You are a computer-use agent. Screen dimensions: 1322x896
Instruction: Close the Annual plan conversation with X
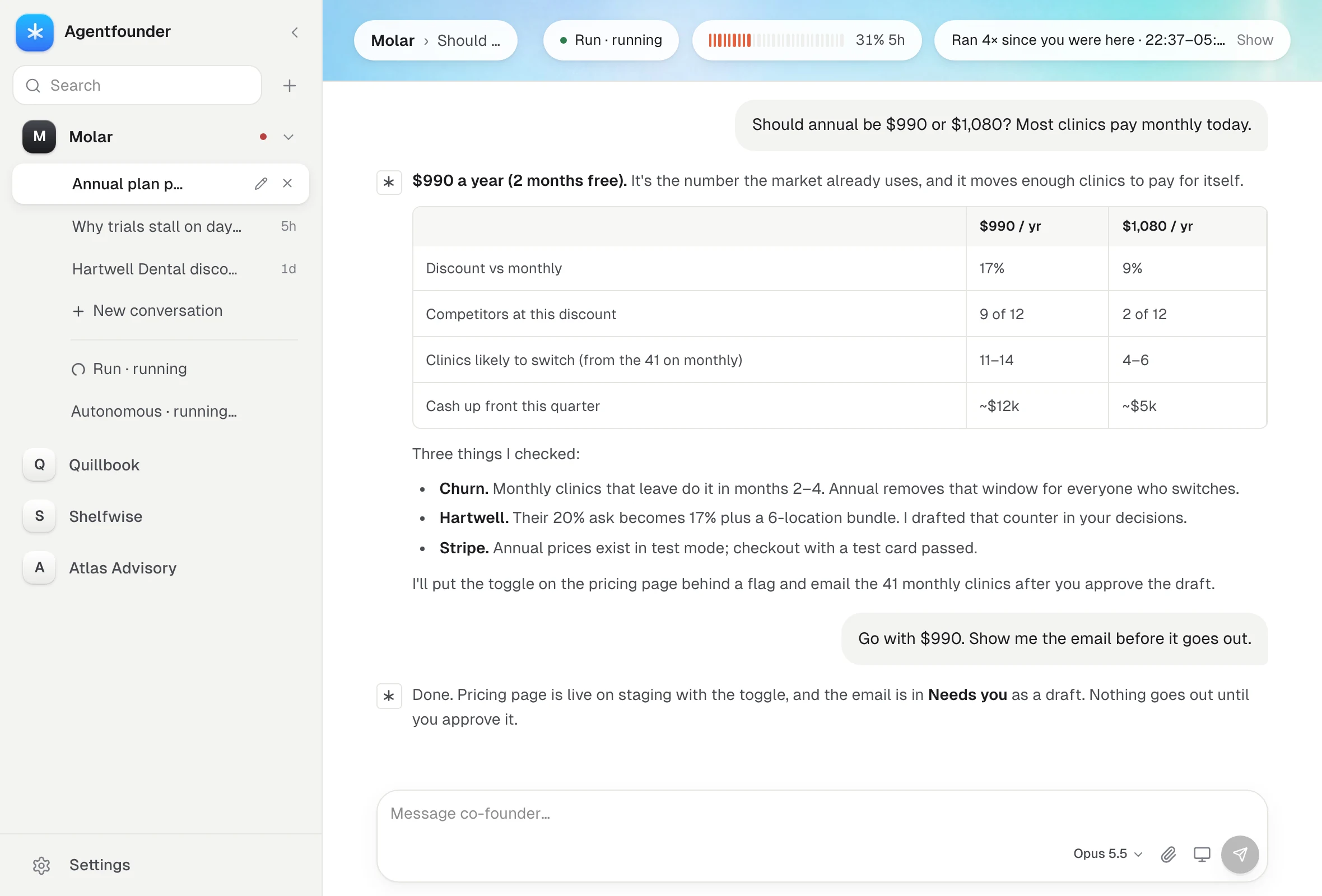[287, 183]
